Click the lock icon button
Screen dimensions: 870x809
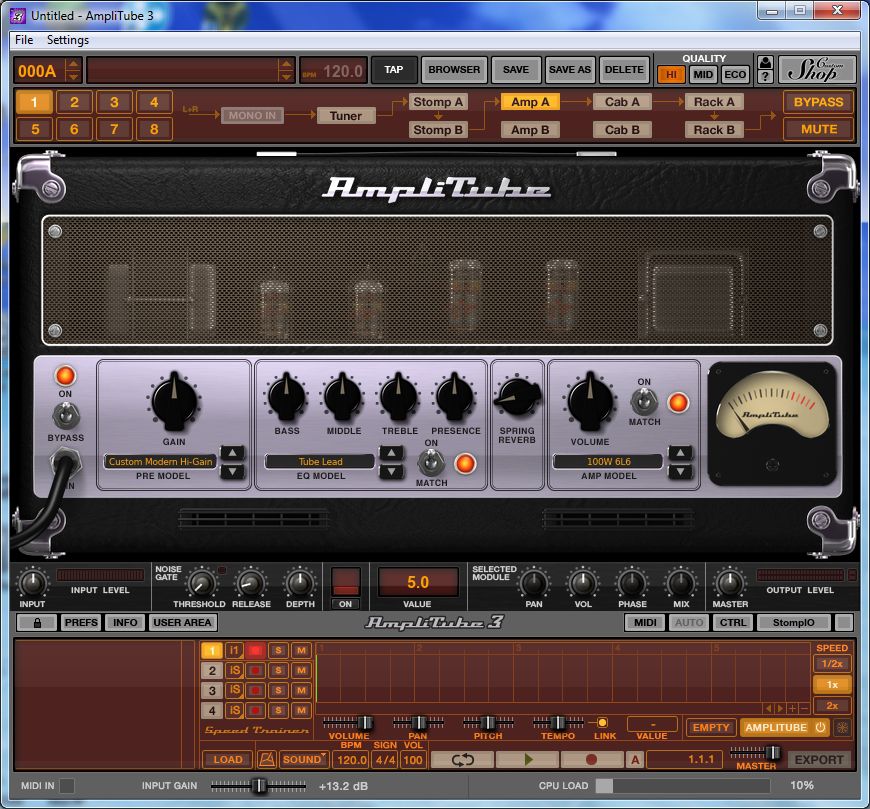point(37,623)
